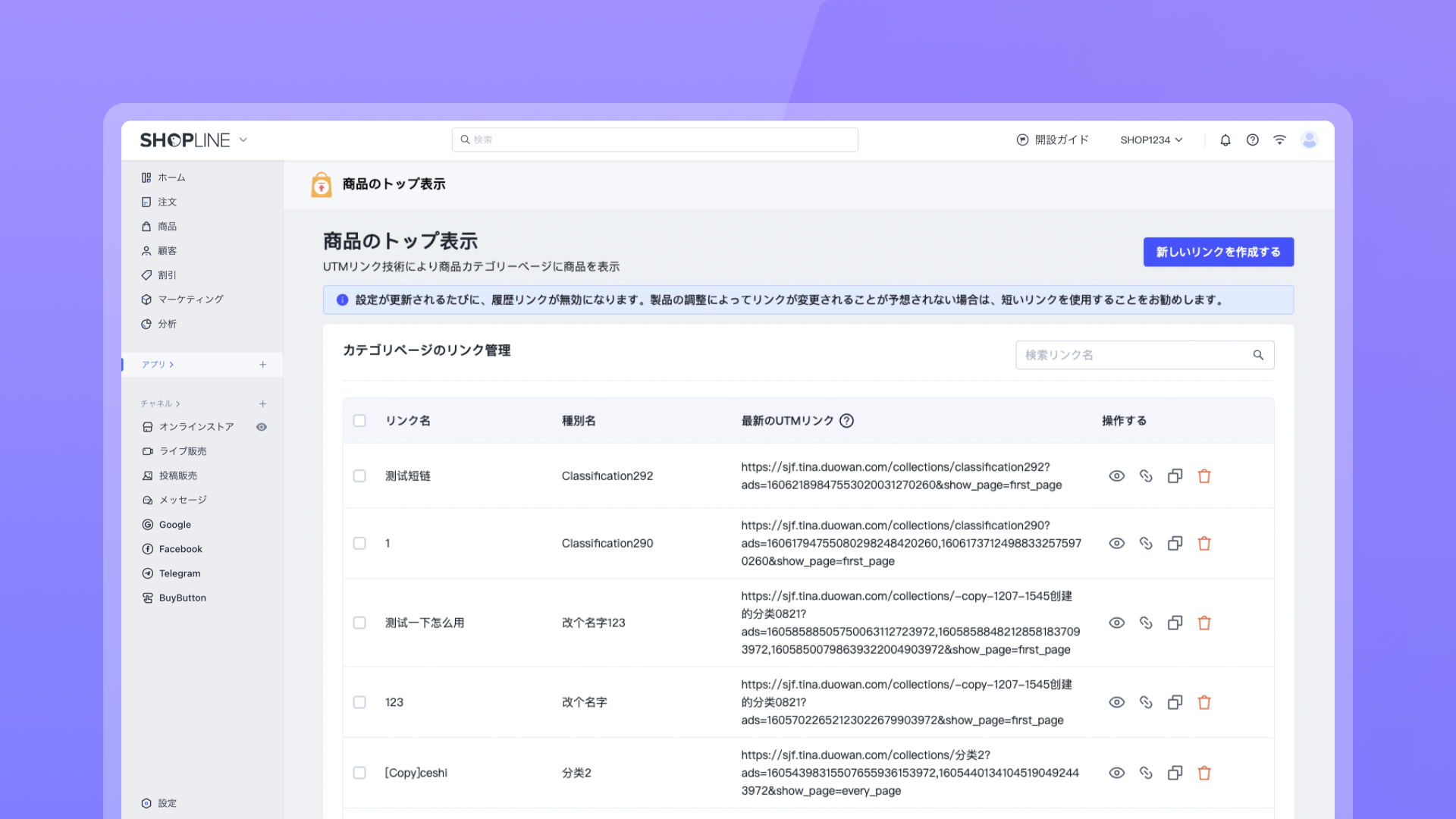Viewport: 1456px width, 819px height.
Task: Toggle the select-all checkbox in table header
Action: click(x=359, y=421)
